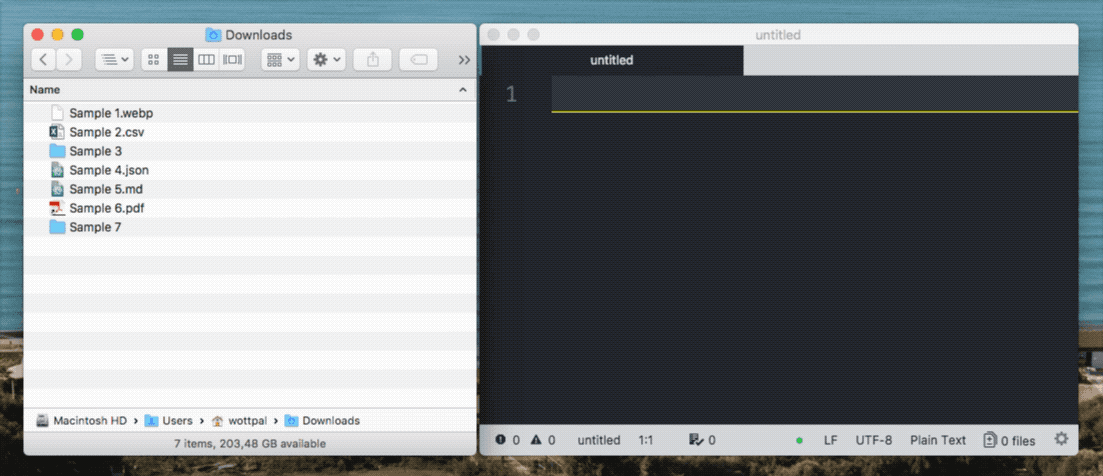Expand the toolbar overflow chevron
This screenshot has width=1103, height=476.
[464, 60]
